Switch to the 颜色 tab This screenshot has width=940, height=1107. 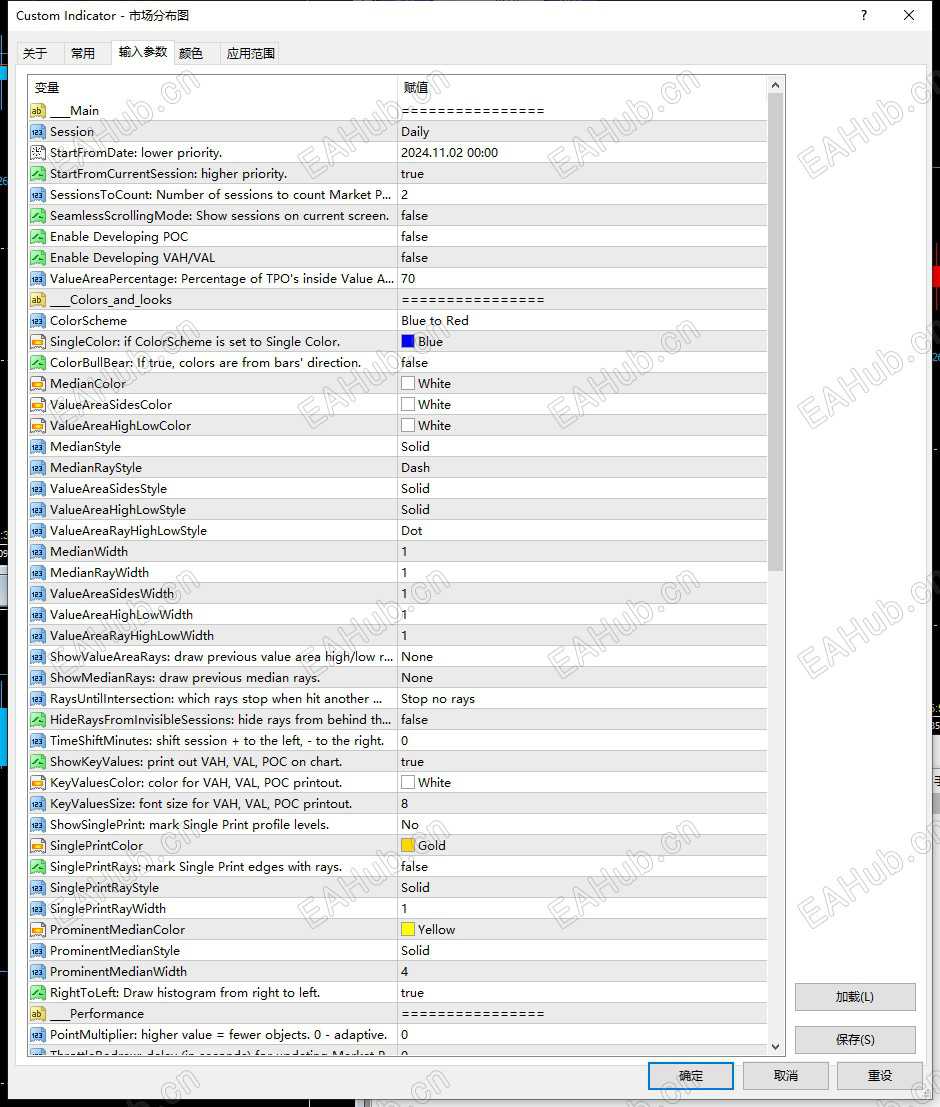pos(191,53)
